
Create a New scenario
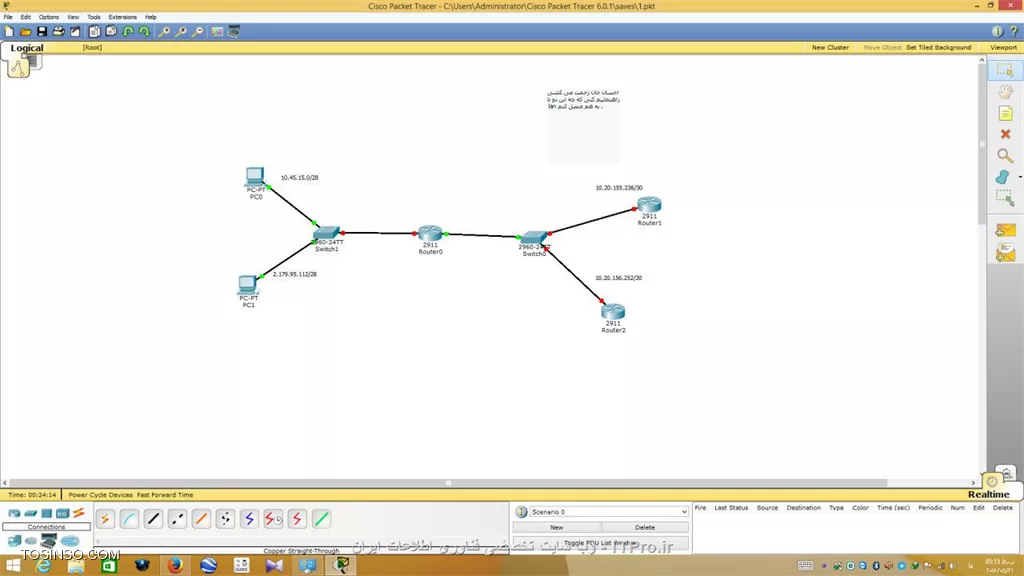pyautogui.click(x=556, y=527)
